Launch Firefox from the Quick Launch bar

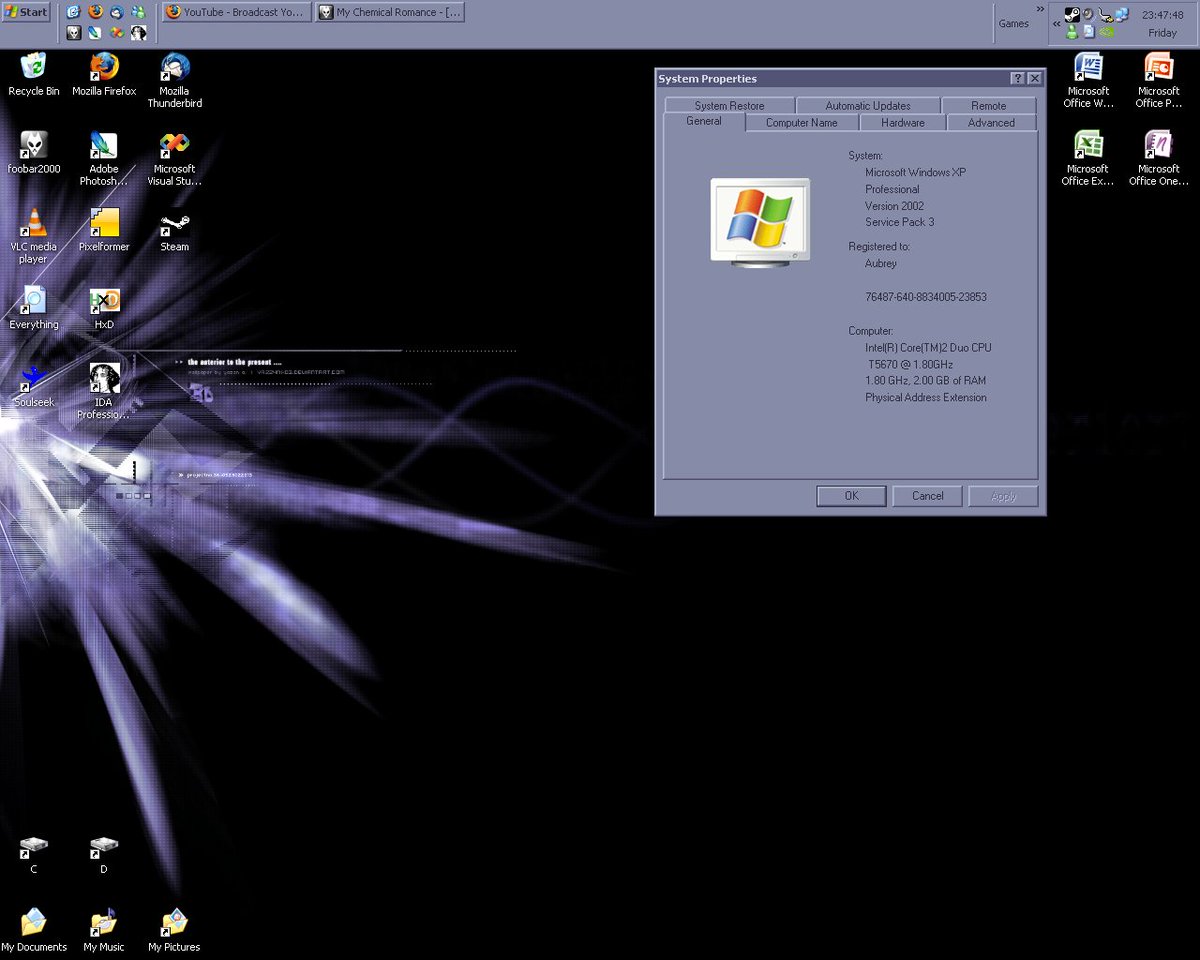95,12
